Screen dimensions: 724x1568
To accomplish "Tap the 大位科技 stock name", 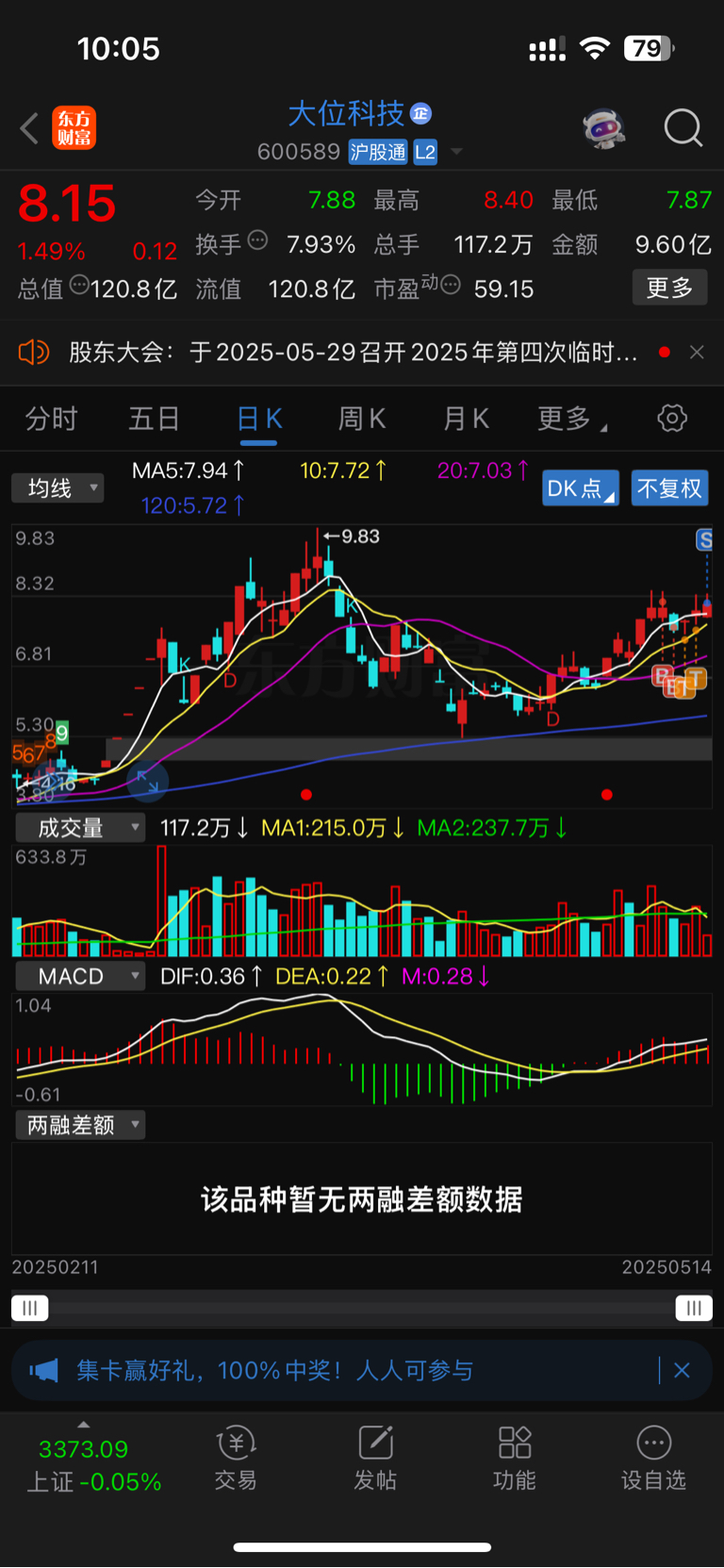I will (x=346, y=114).
